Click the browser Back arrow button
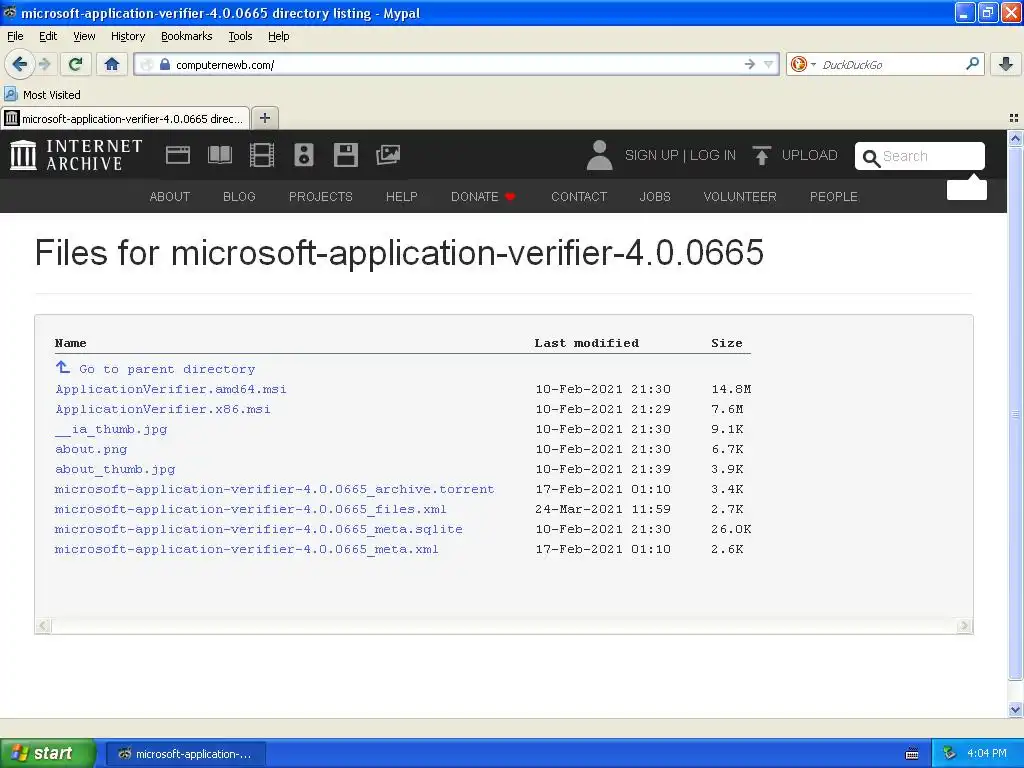The height and width of the screenshot is (768, 1024). [x=20, y=64]
